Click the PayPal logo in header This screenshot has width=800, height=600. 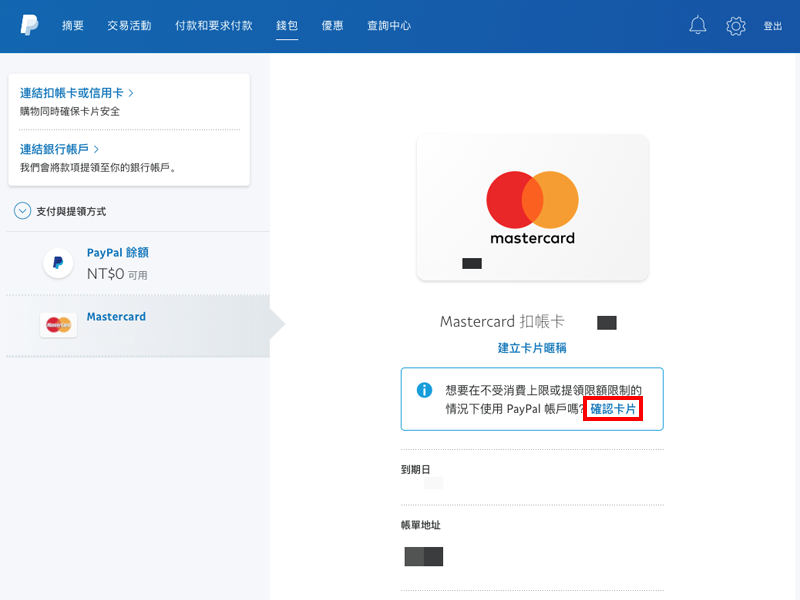coord(29,25)
